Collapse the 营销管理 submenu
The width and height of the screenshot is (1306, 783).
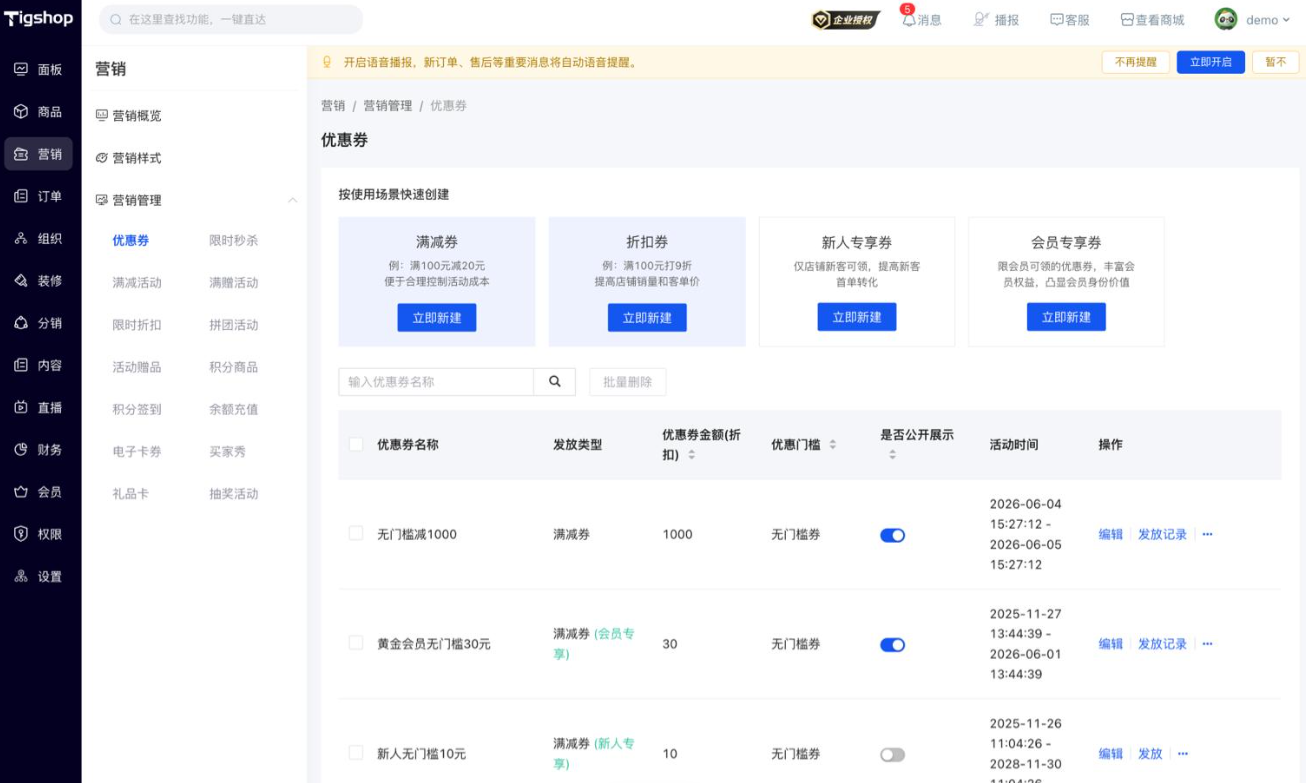(x=293, y=201)
